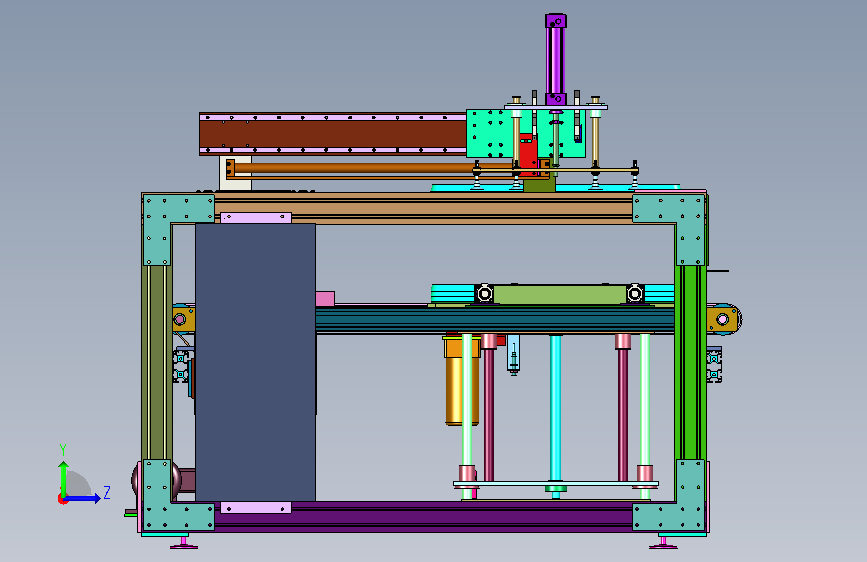
Task: Click the left pink leveling foot
Action: (184, 543)
